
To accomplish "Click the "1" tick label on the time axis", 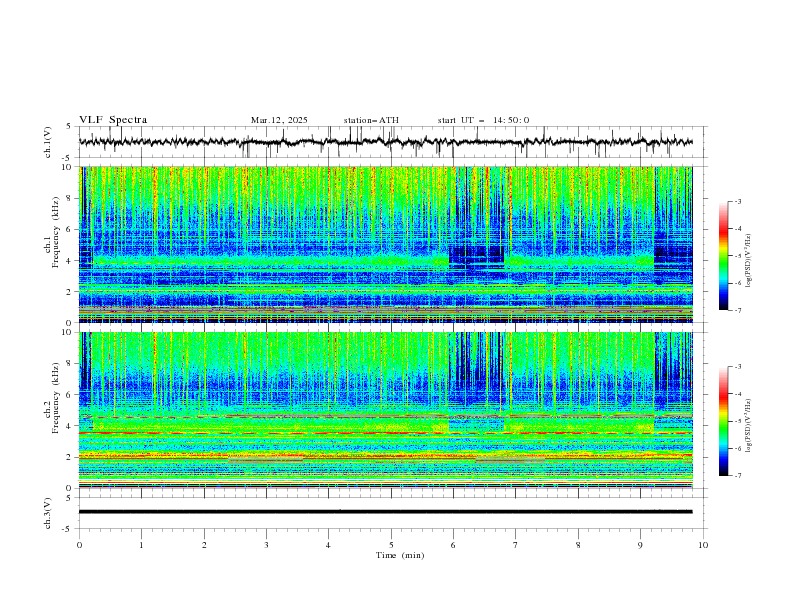I will pos(141,545).
